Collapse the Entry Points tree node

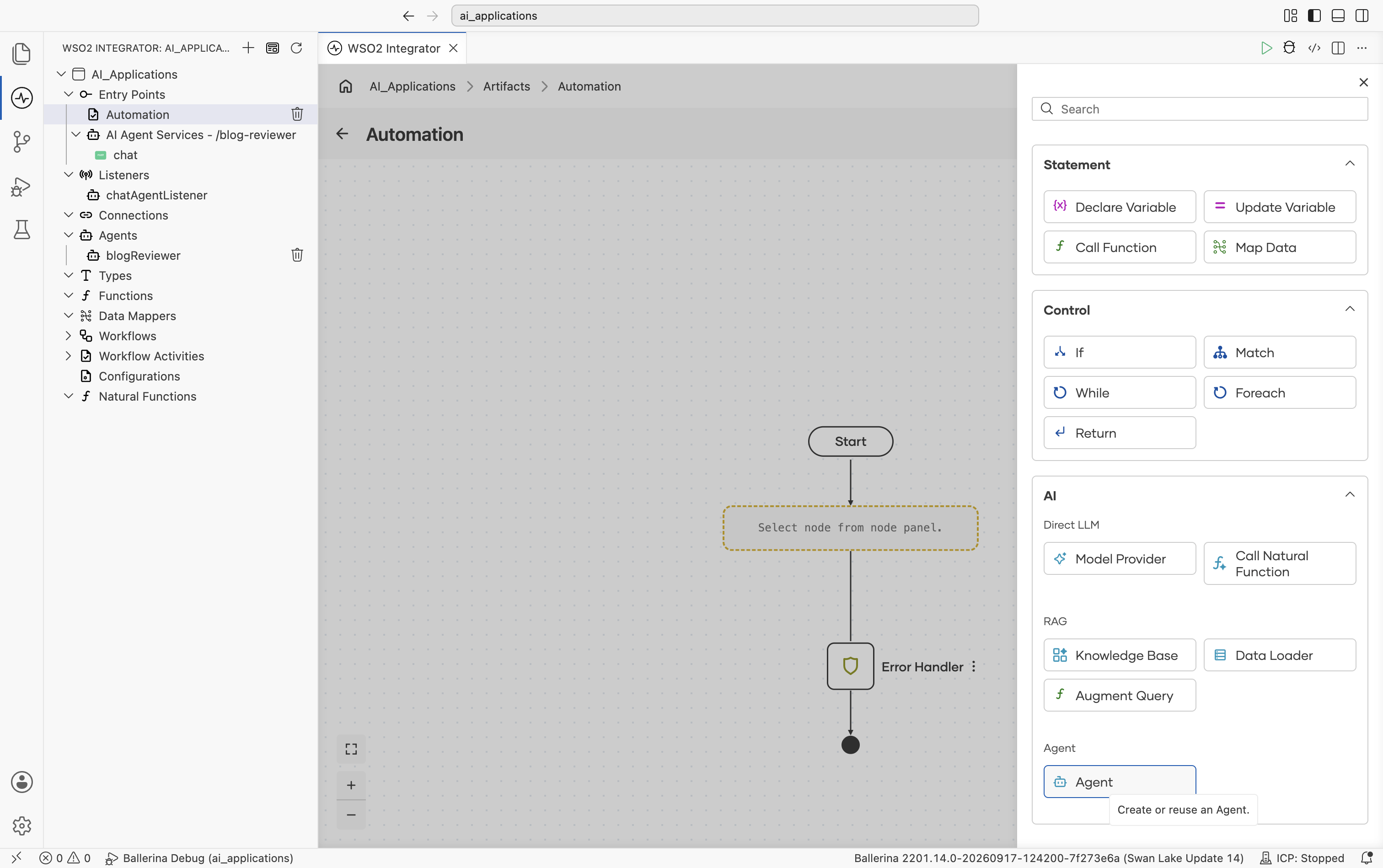tap(68, 94)
